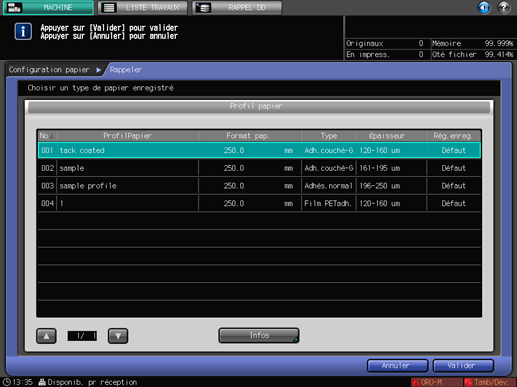Click the En impress. counter
The image size is (517, 387).
click(x=385, y=54)
